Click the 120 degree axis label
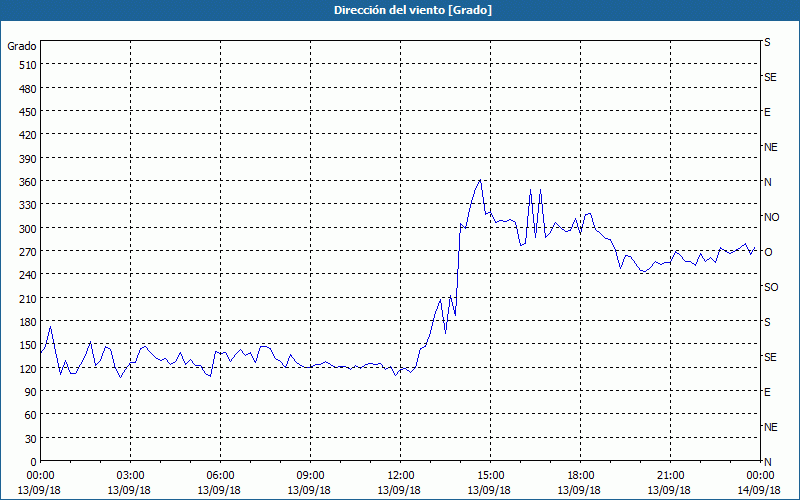Image resolution: width=800 pixels, height=500 pixels. click(28, 369)
